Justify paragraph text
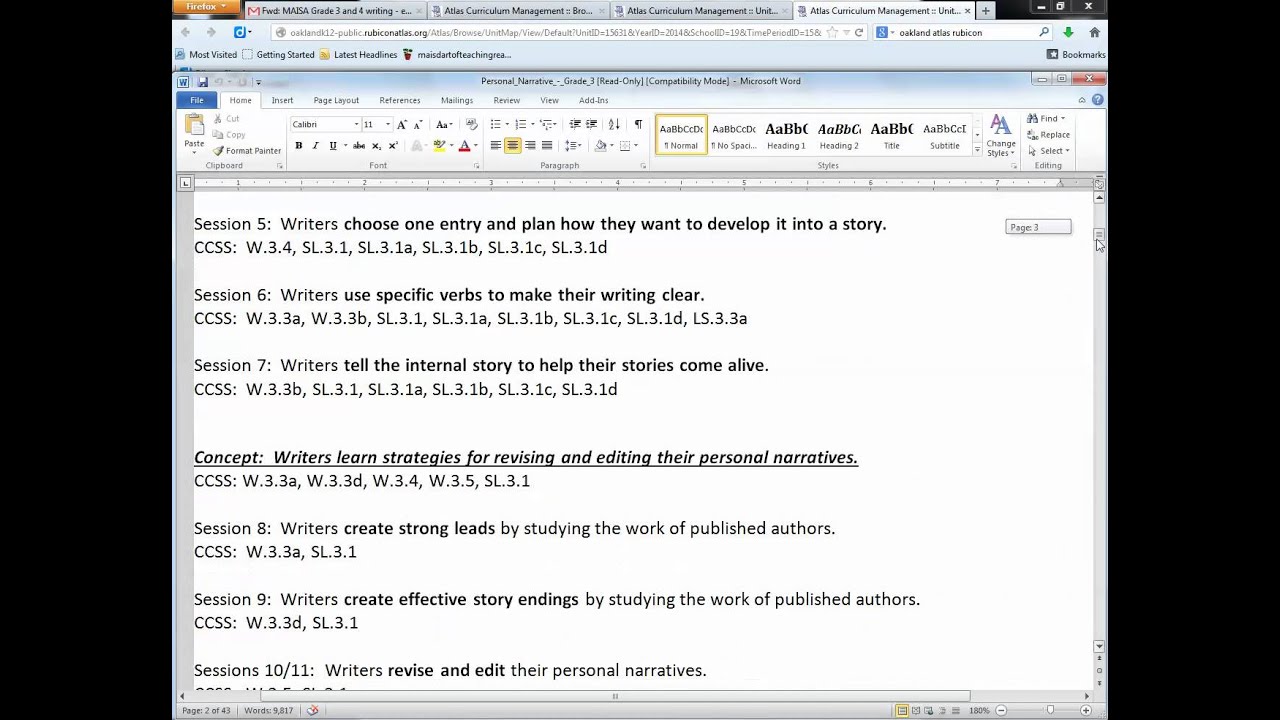The height and width of the screenshot is (720, 1280). click(x=546, y=146)
